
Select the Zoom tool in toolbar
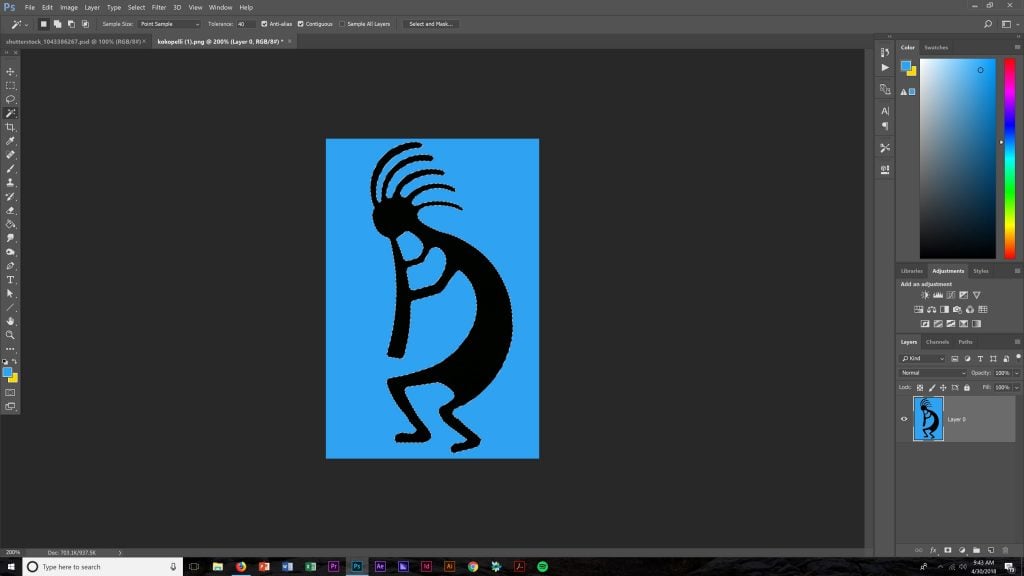pos(10,335)
